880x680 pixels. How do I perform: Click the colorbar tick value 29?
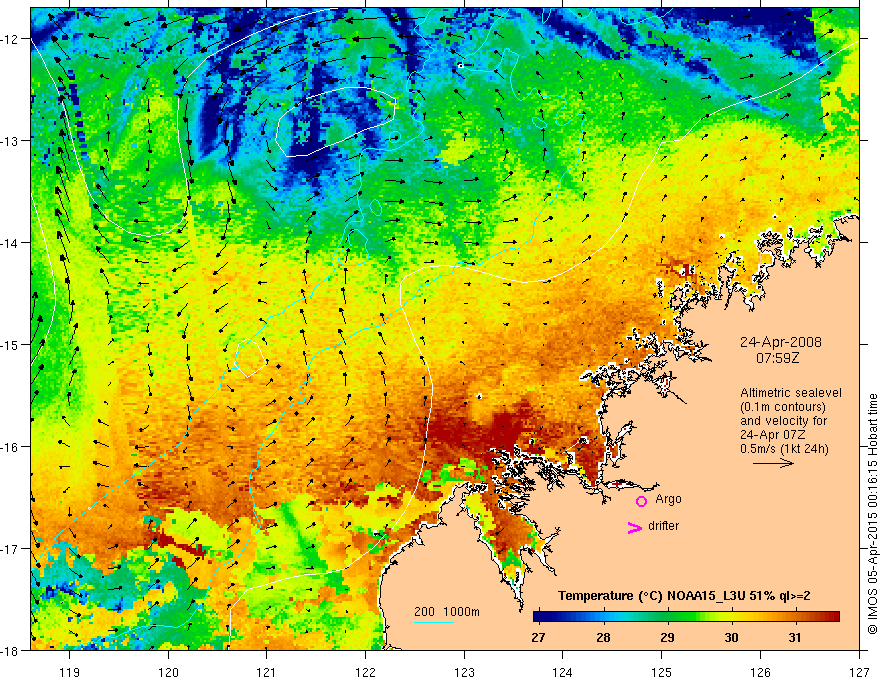667,638
